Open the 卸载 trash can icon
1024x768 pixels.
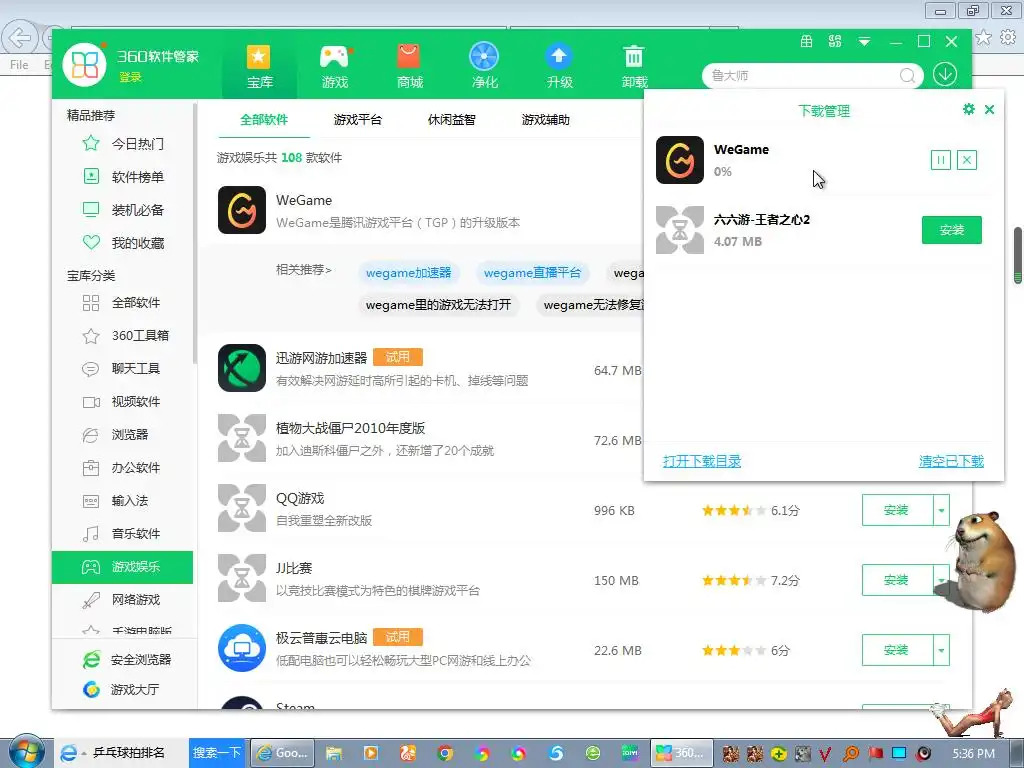point(634,67)
